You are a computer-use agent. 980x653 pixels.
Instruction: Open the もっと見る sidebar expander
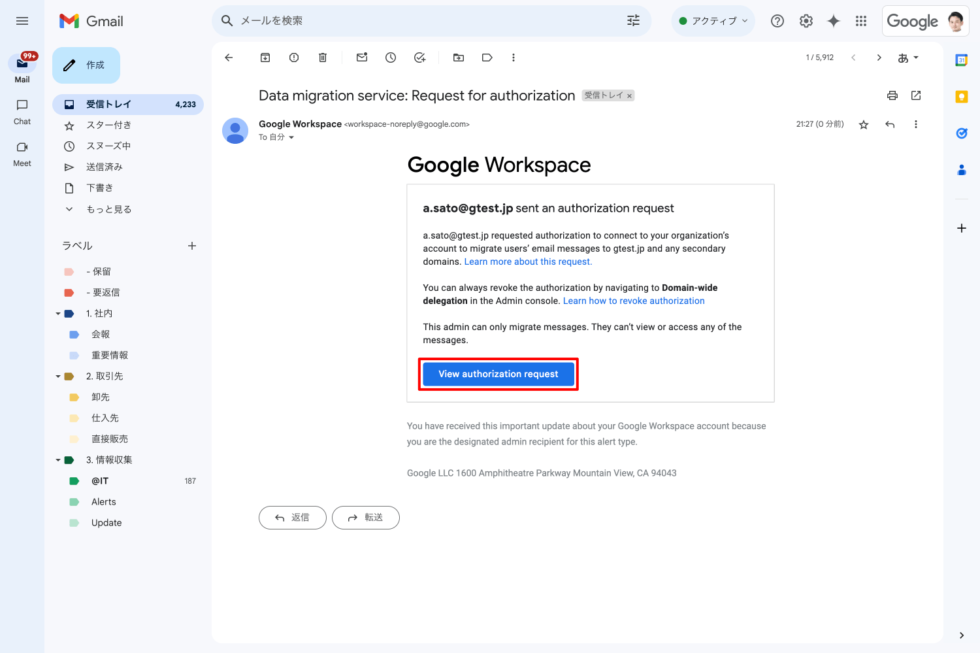click(x=109, y=208)
